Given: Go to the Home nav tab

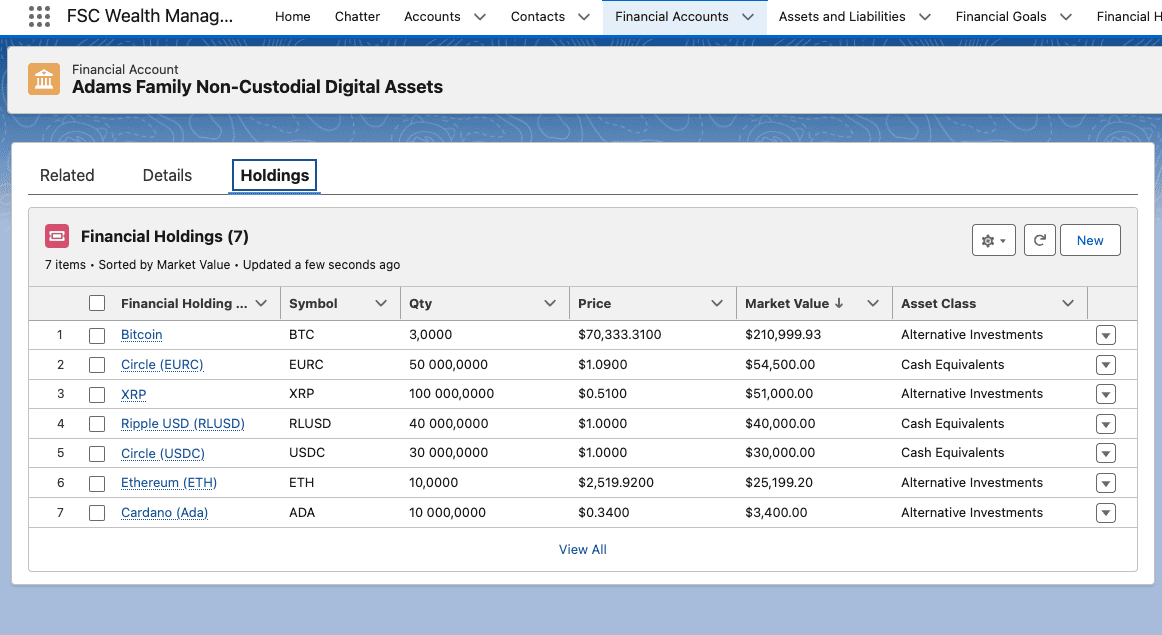Looking at the screenshot, I should point(293,16).
